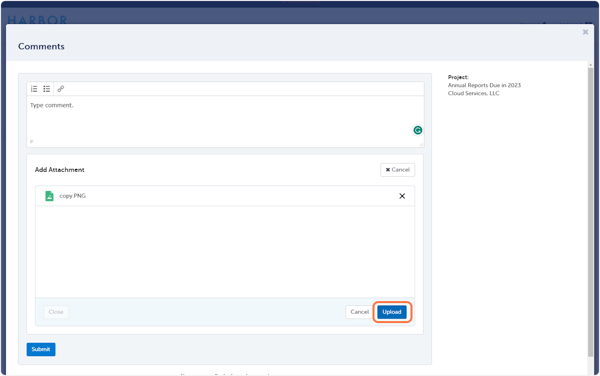Click the insert link icon
600x376 pixels.
[x=60, y=89]
